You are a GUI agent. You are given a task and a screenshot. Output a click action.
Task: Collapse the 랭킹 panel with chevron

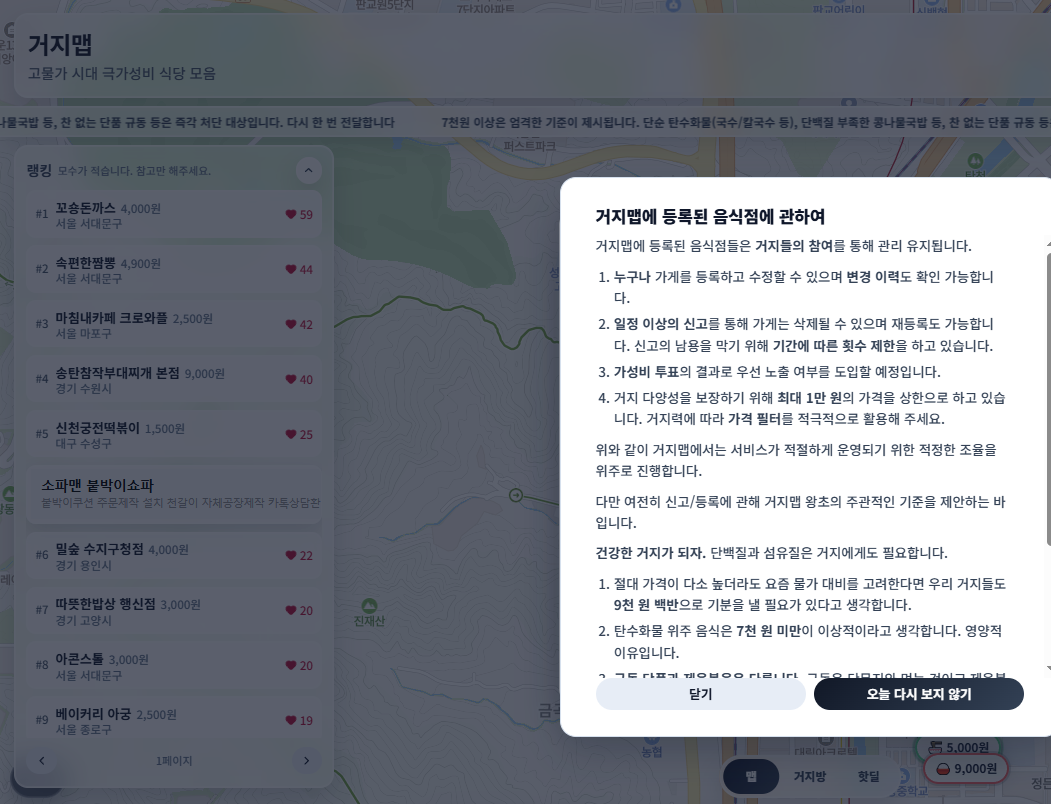(308, 170)
